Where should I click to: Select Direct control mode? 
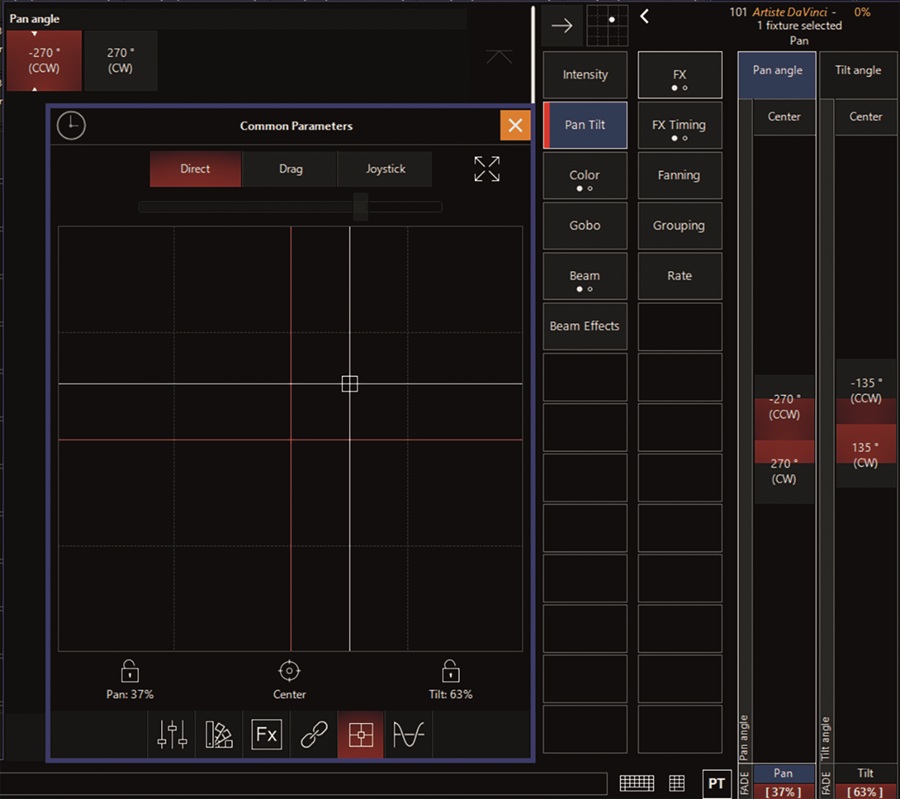point(195,169)
